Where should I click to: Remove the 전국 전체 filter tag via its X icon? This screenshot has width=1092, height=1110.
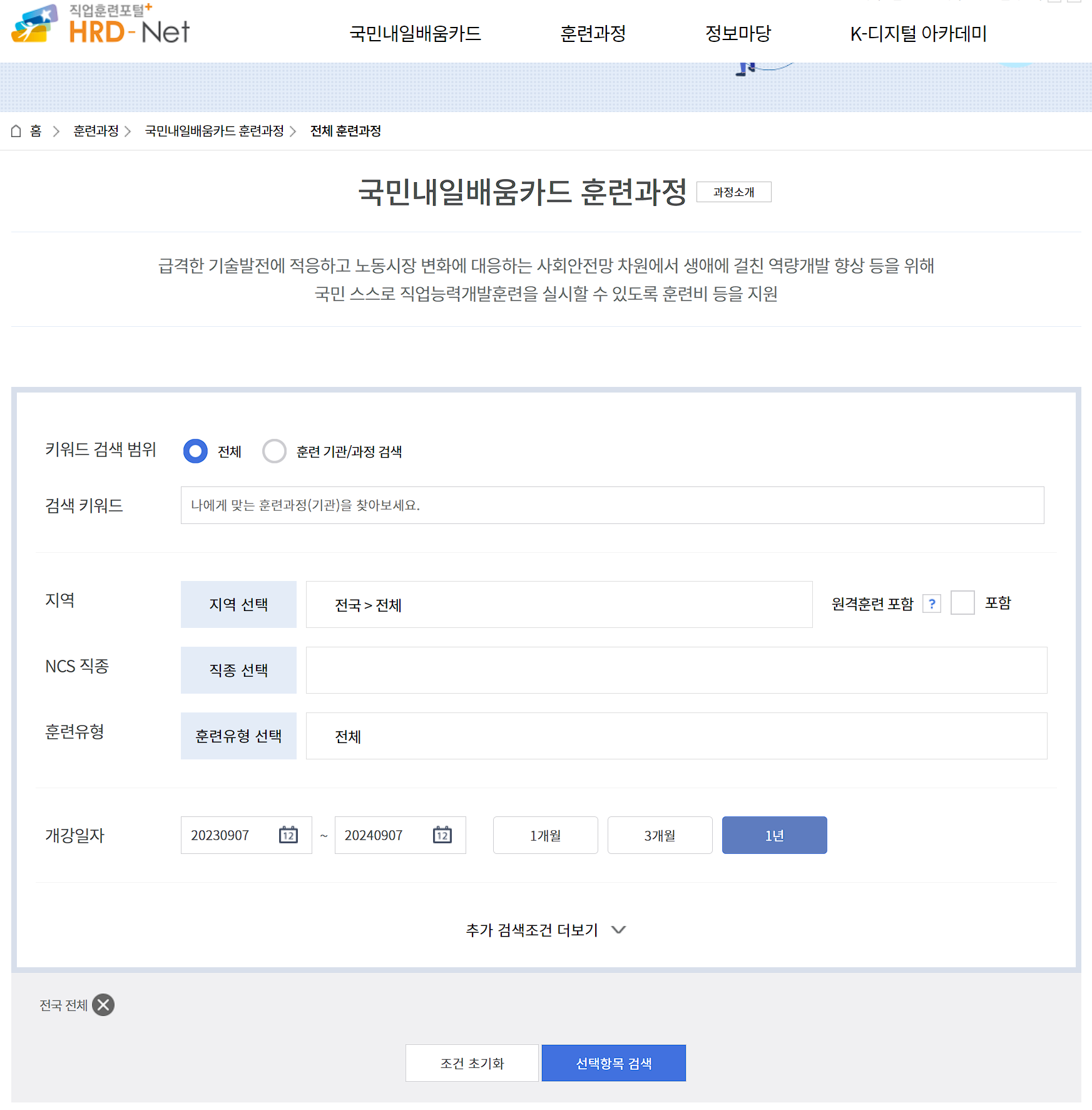coord(104,1005)
